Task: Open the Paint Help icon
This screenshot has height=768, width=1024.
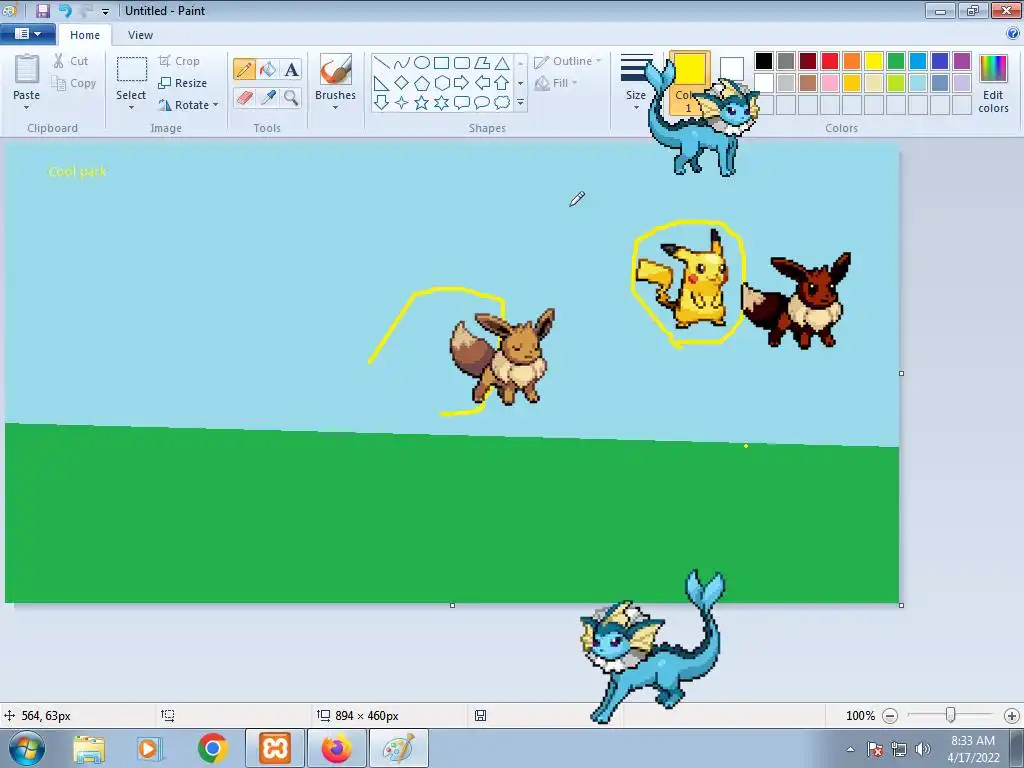Action: pos(1013,33)
